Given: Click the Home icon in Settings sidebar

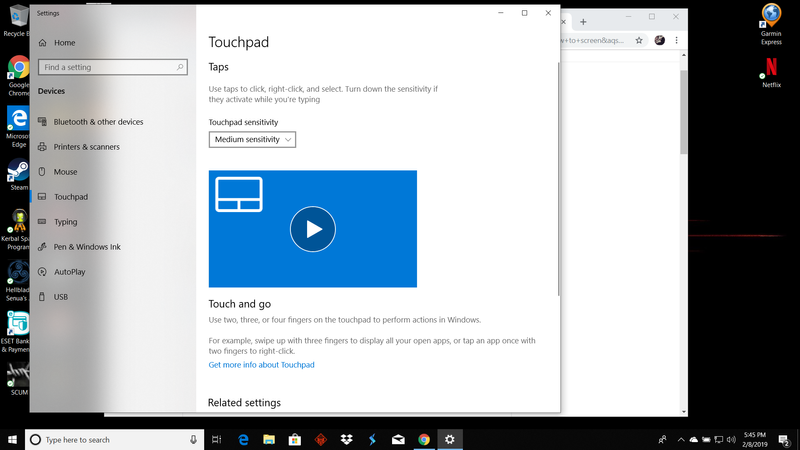Looking at the screenshot, I should pyautogui.click(x=42, y=43).
